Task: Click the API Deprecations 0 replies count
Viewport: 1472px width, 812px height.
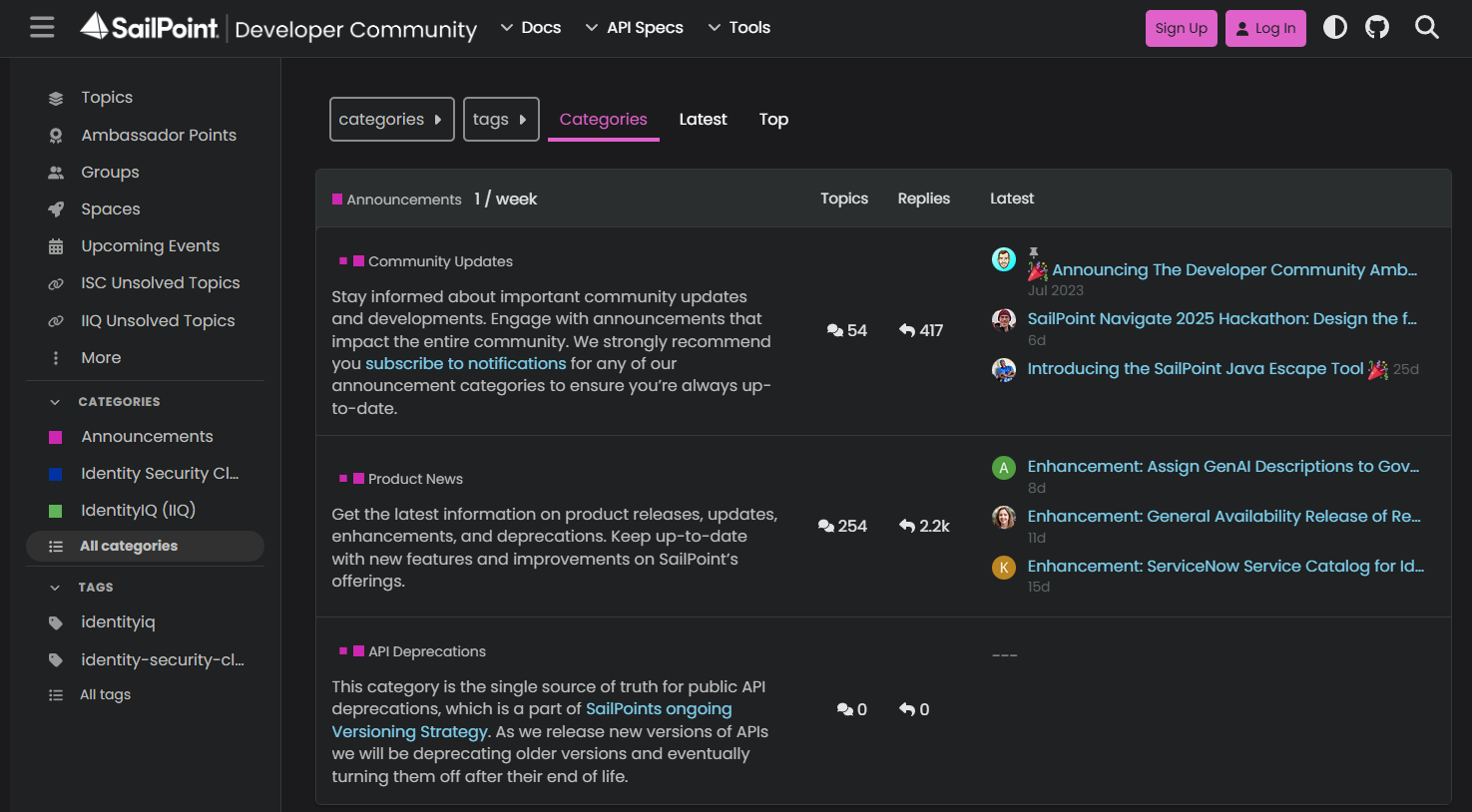Action: coord(914,710)
